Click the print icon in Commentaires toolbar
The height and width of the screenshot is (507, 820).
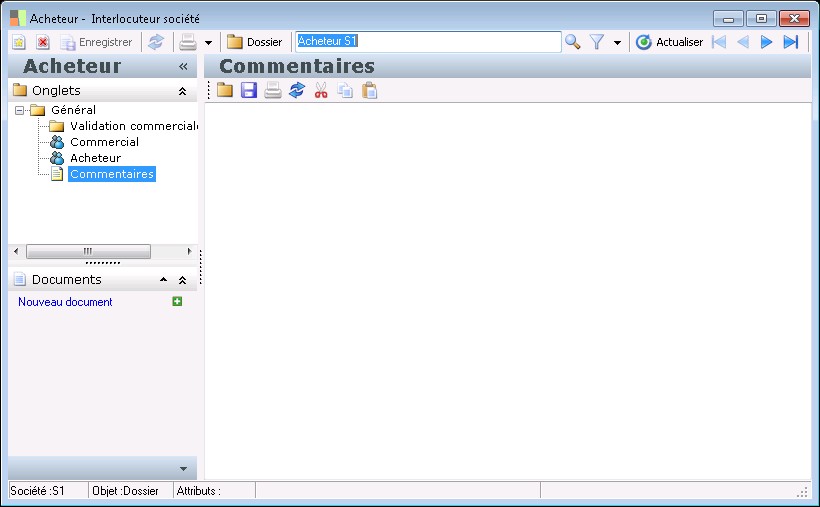pos(273,91)
